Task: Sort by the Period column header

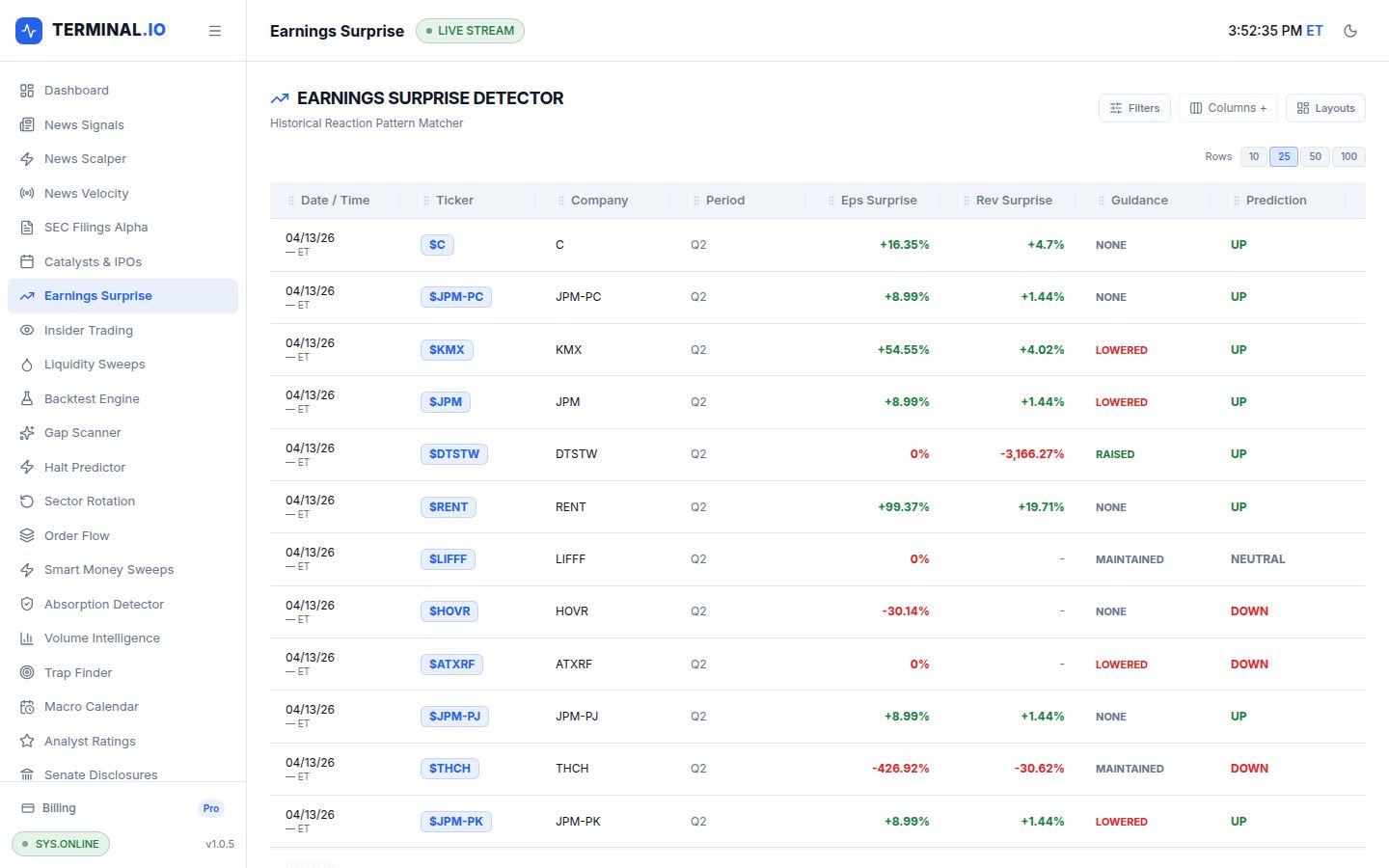Action: (725, 201)
